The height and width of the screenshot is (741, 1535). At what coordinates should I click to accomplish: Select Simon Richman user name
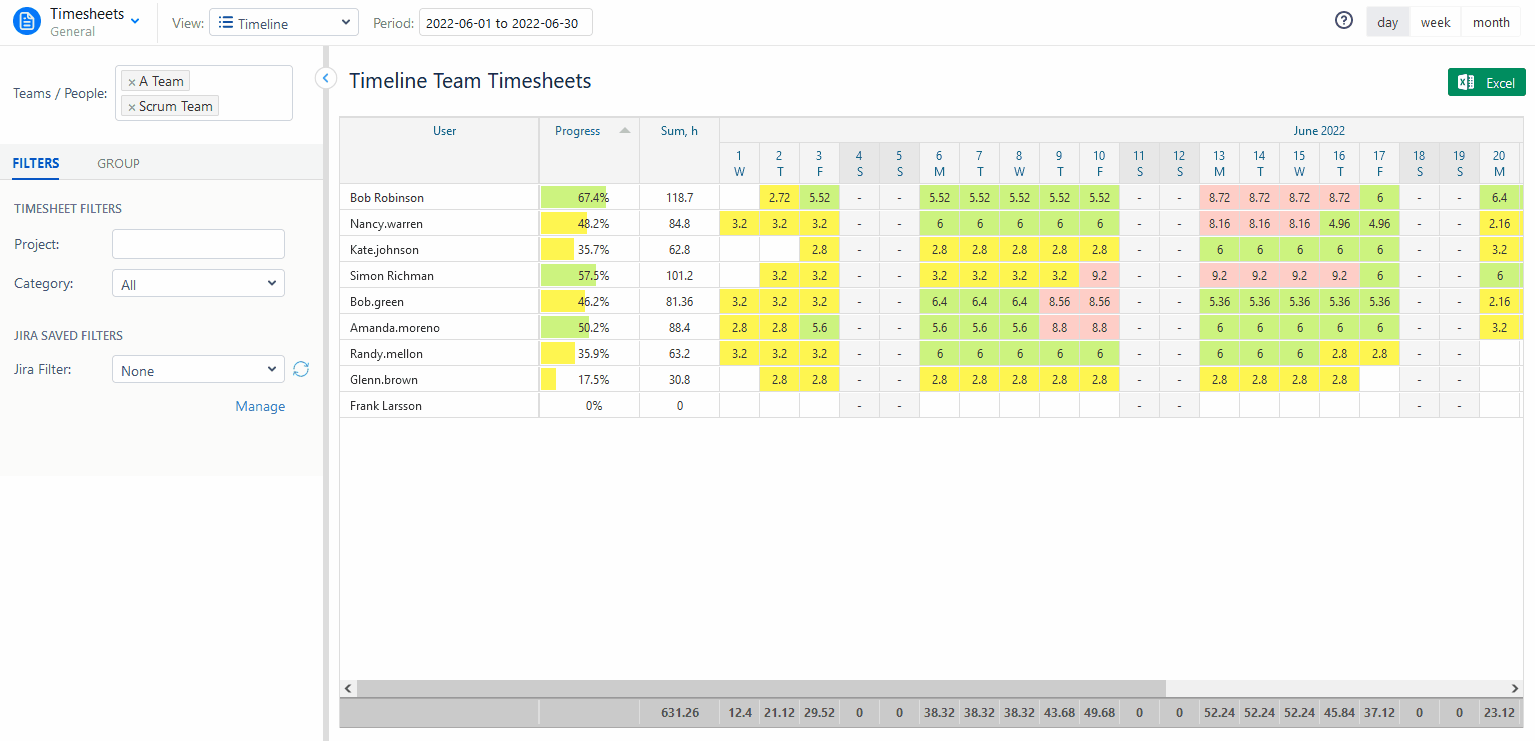[391, 275]
